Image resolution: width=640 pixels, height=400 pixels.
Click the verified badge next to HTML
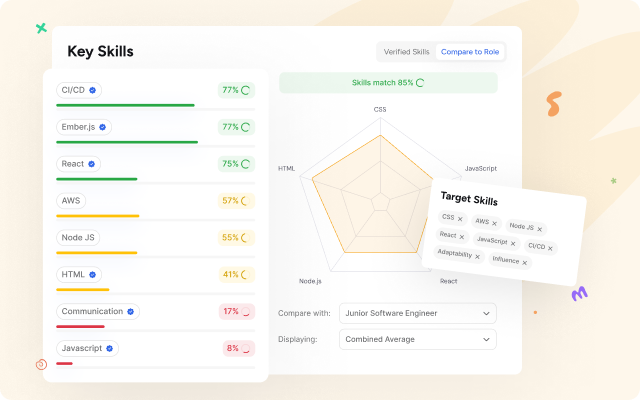point(93,274)
